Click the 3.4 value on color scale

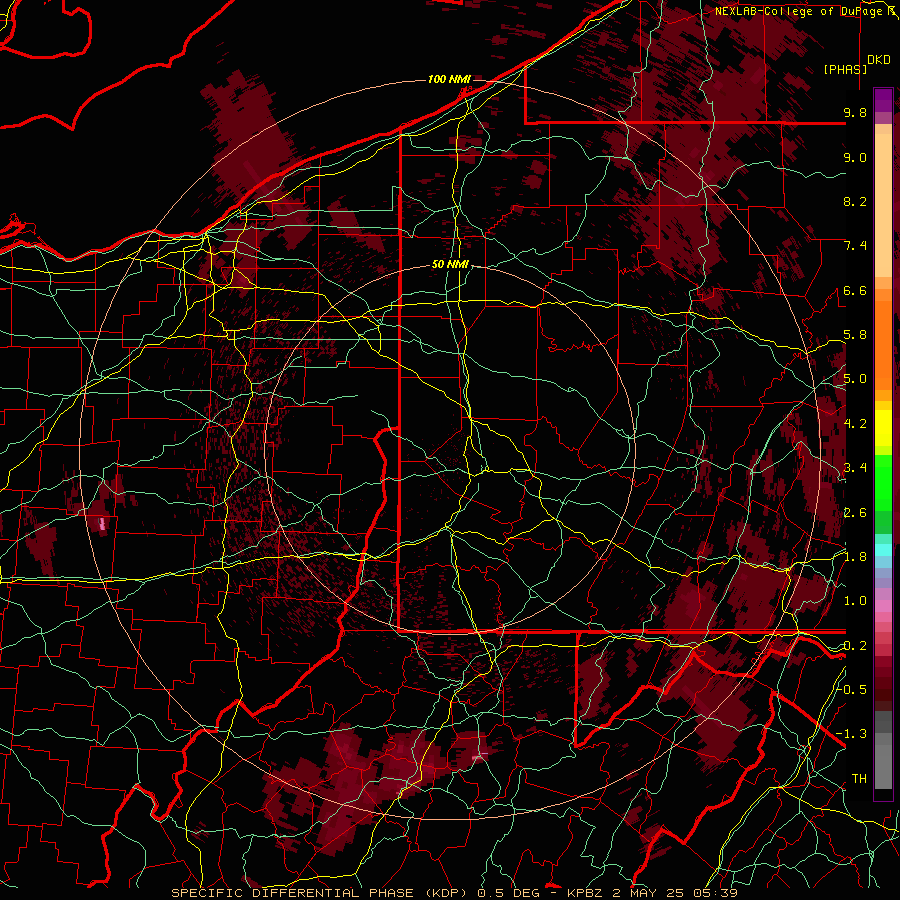[855, 468]
